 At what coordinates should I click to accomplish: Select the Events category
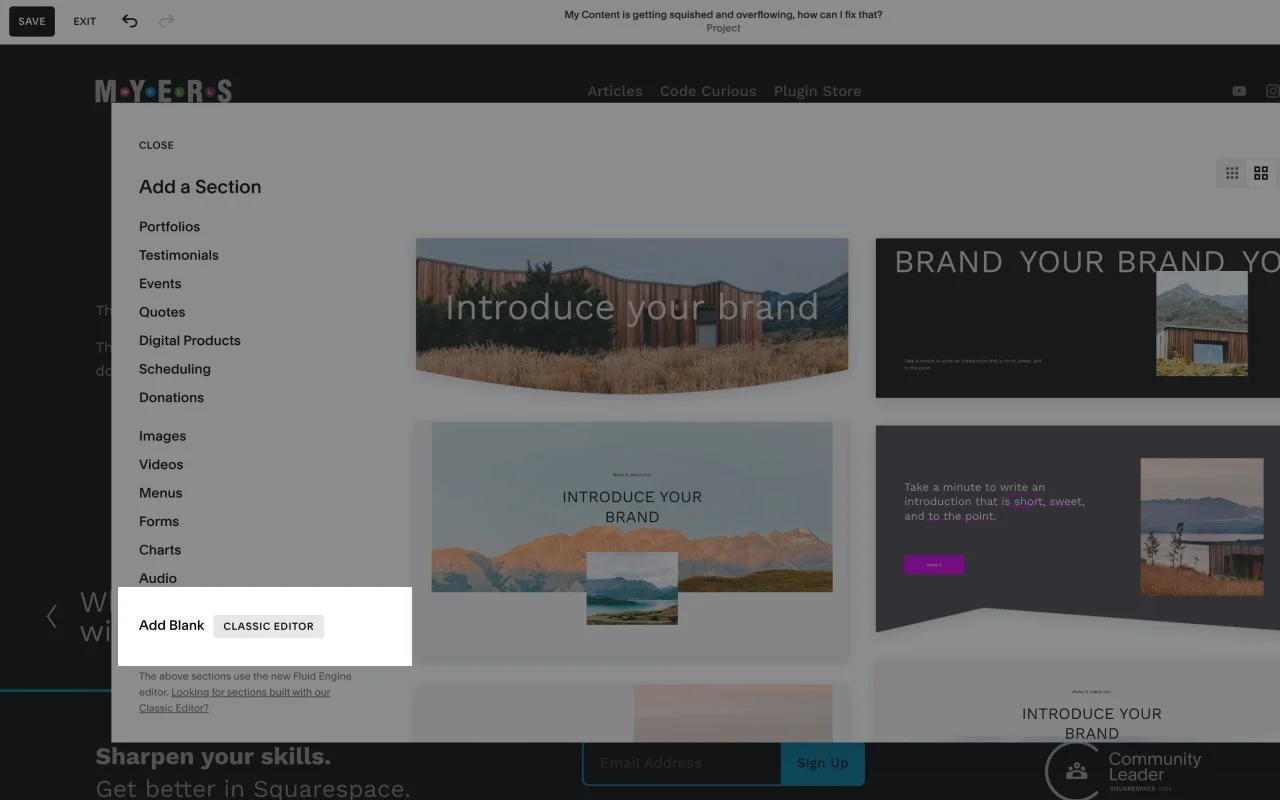pyautogui.click(x=160, y=283)
